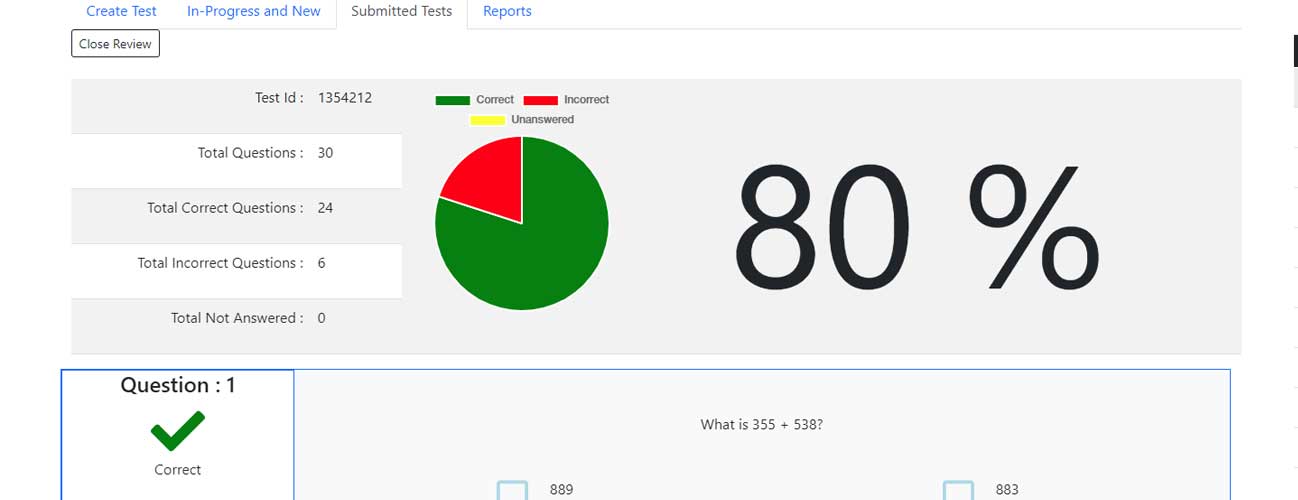Go to the Reports tab
The height and width of the screenshot is (500, 1298).
pyautogui.click(x=507, y=12)
